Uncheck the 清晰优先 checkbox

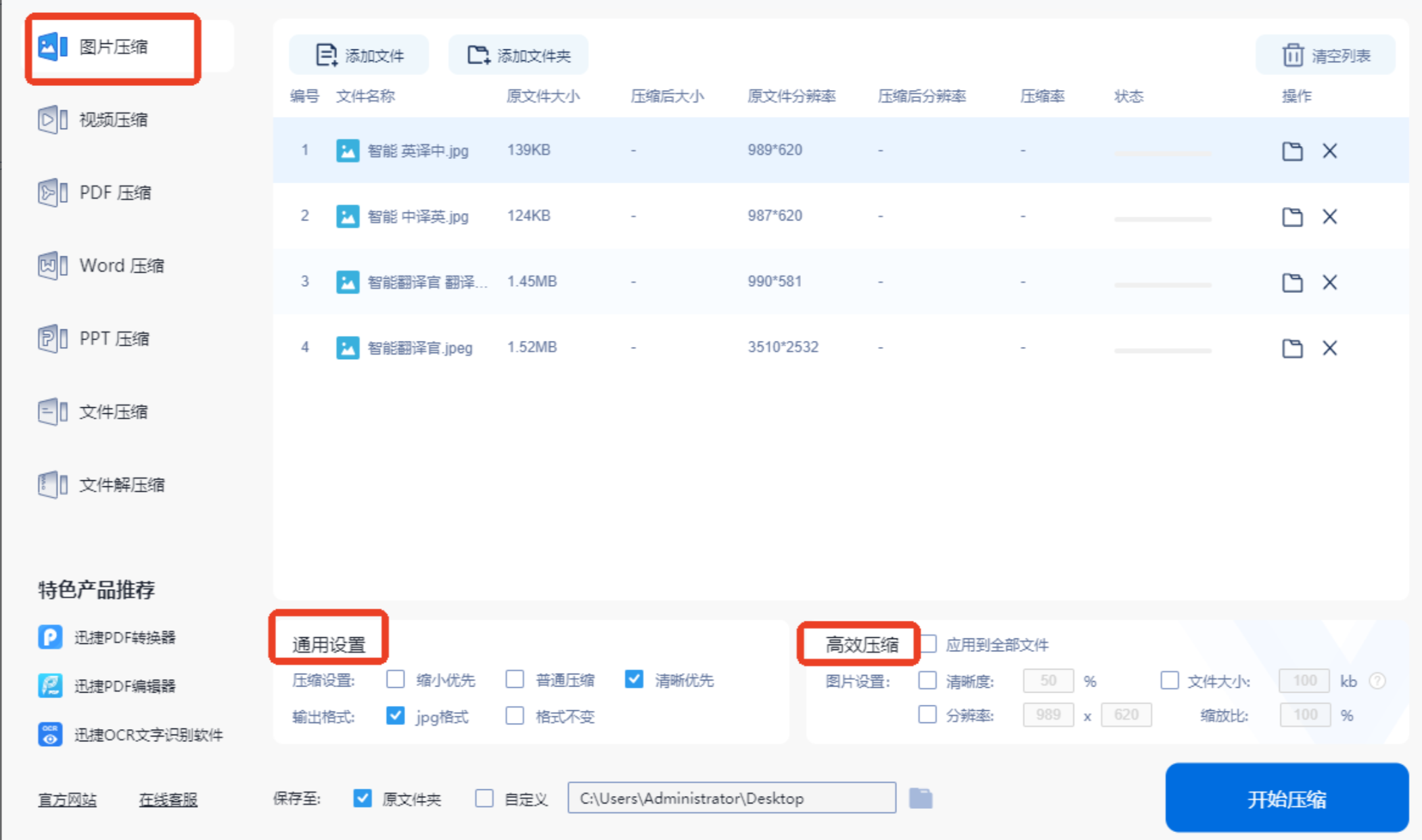point(634,679)
